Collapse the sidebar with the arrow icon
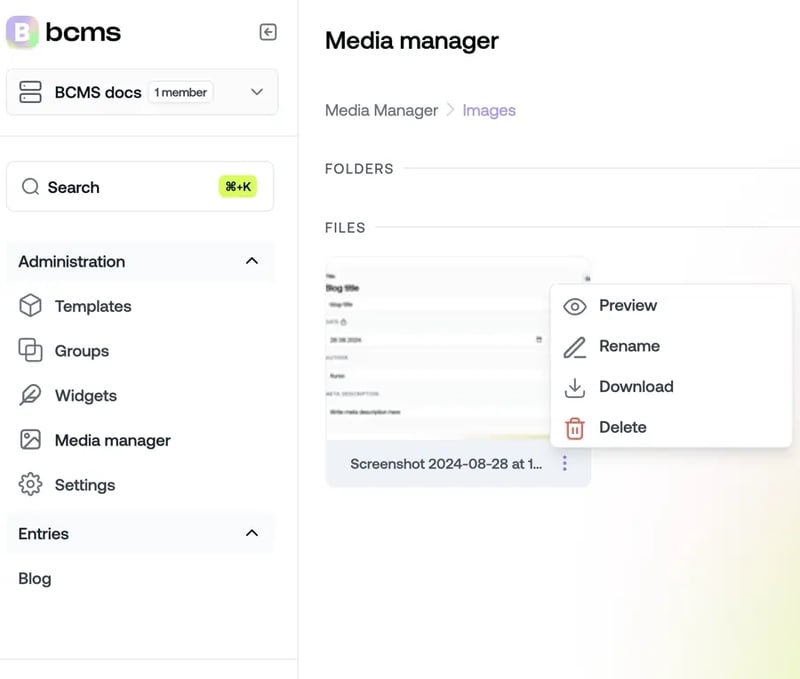The width and height of the screenshot is (800, 679). tap(268, 32)
